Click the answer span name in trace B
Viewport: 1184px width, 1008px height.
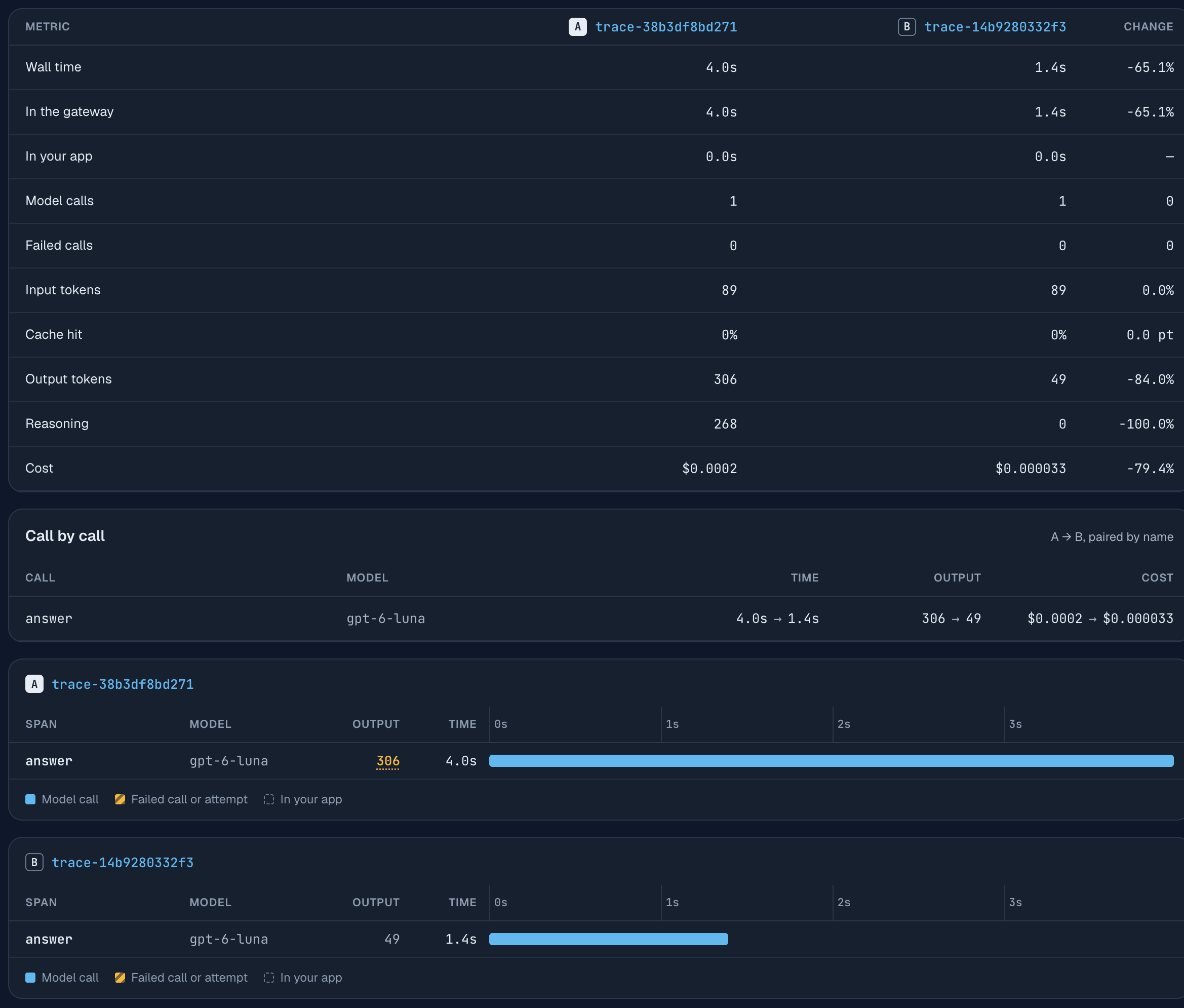[x=49, y=939]
